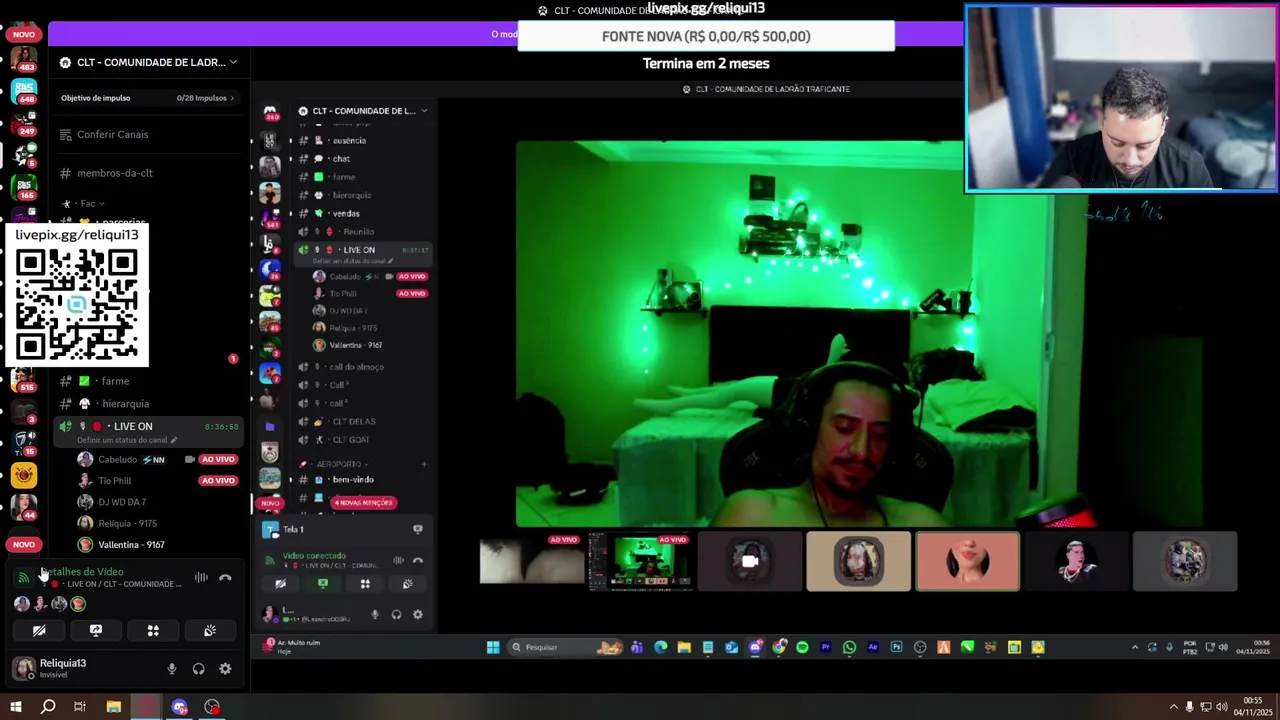Viewport: 1280px width, 720px height.
Task: Select user Reliquia - 9175 in outer list
Action: 127,523
